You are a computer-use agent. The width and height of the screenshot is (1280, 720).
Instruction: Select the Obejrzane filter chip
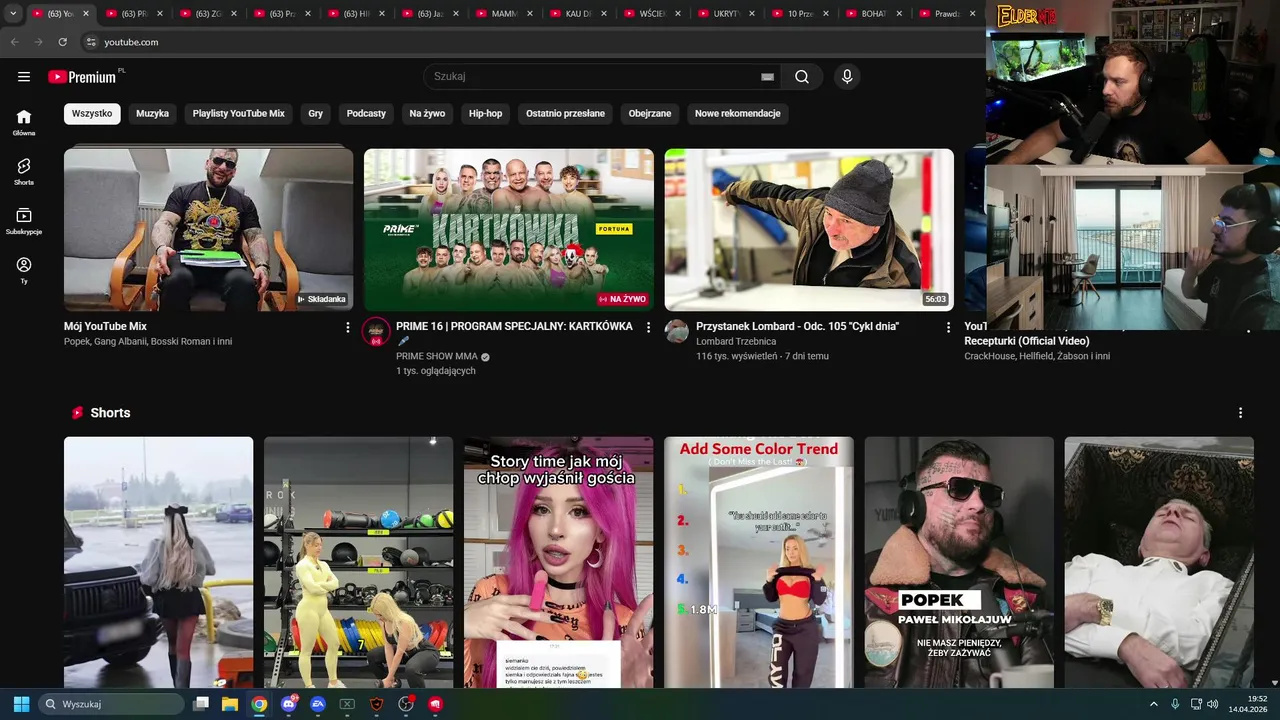point(650,114)
